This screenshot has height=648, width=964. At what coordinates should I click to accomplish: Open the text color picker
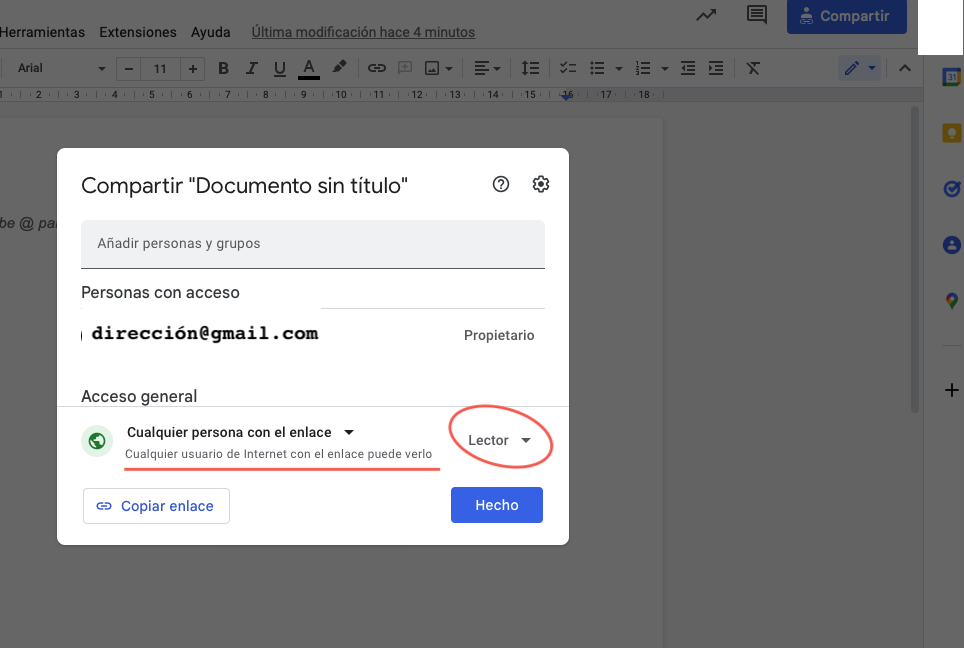tap(309, 69)
